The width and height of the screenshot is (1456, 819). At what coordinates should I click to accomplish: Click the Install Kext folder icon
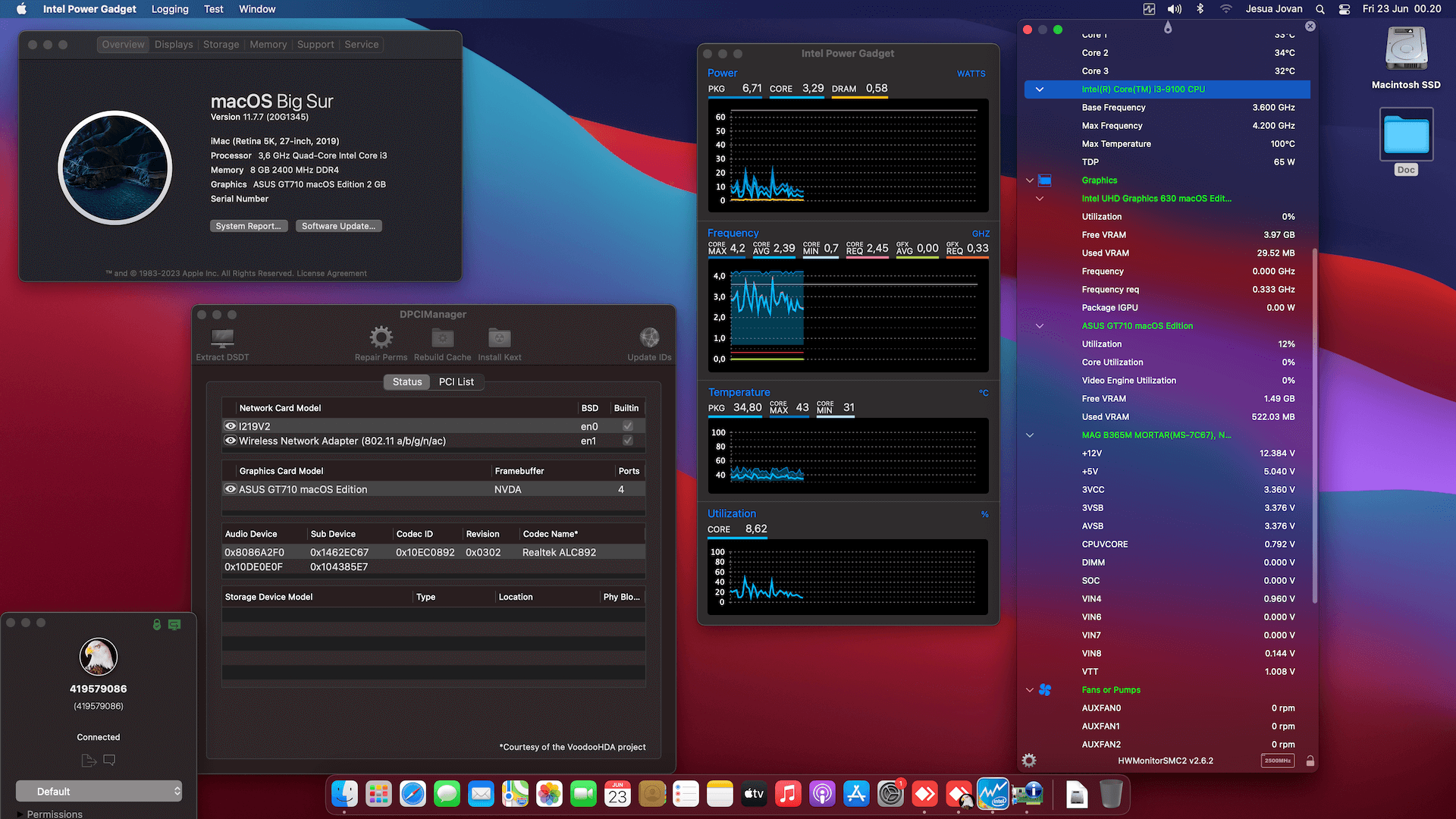499,337
